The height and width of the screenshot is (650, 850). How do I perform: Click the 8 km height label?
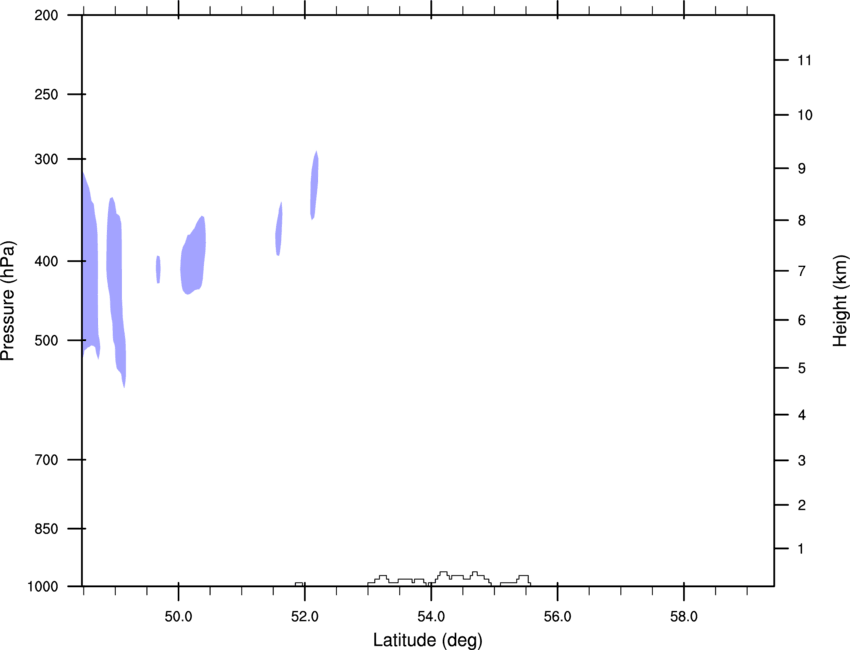point(801,220)
